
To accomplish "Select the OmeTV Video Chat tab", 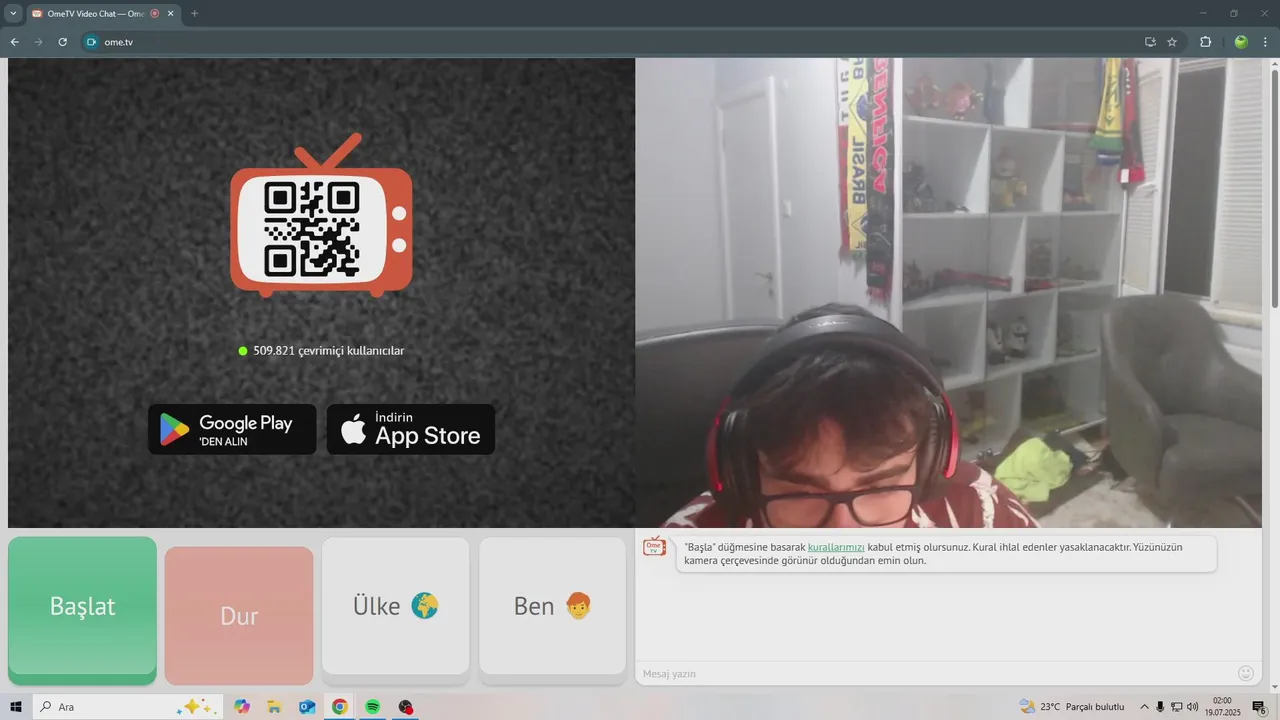I will (x=103, y=14).
